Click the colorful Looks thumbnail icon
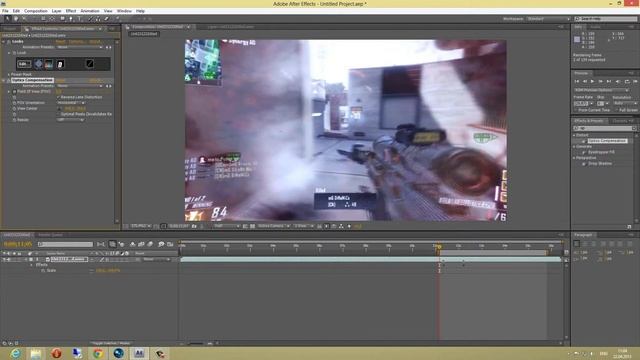 [49, 64]
